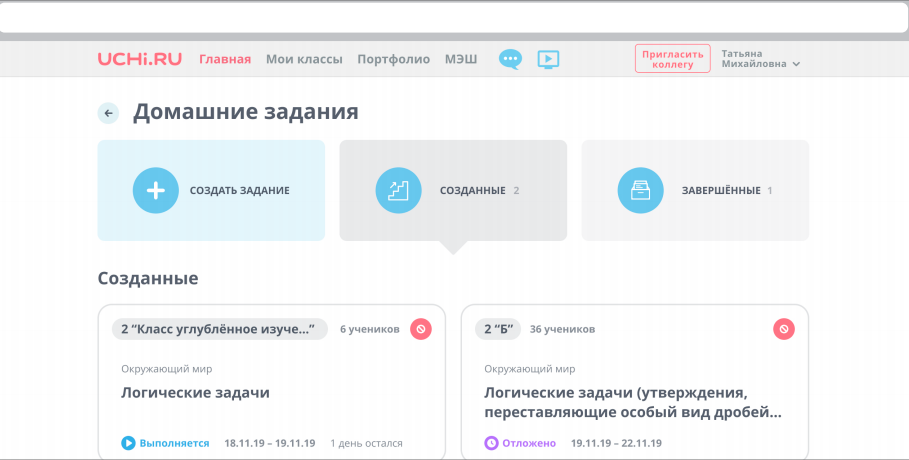Click the archive box icon for Завершённые
The width and height of the screenshot is (909, 460).
(x=640, y=190)
